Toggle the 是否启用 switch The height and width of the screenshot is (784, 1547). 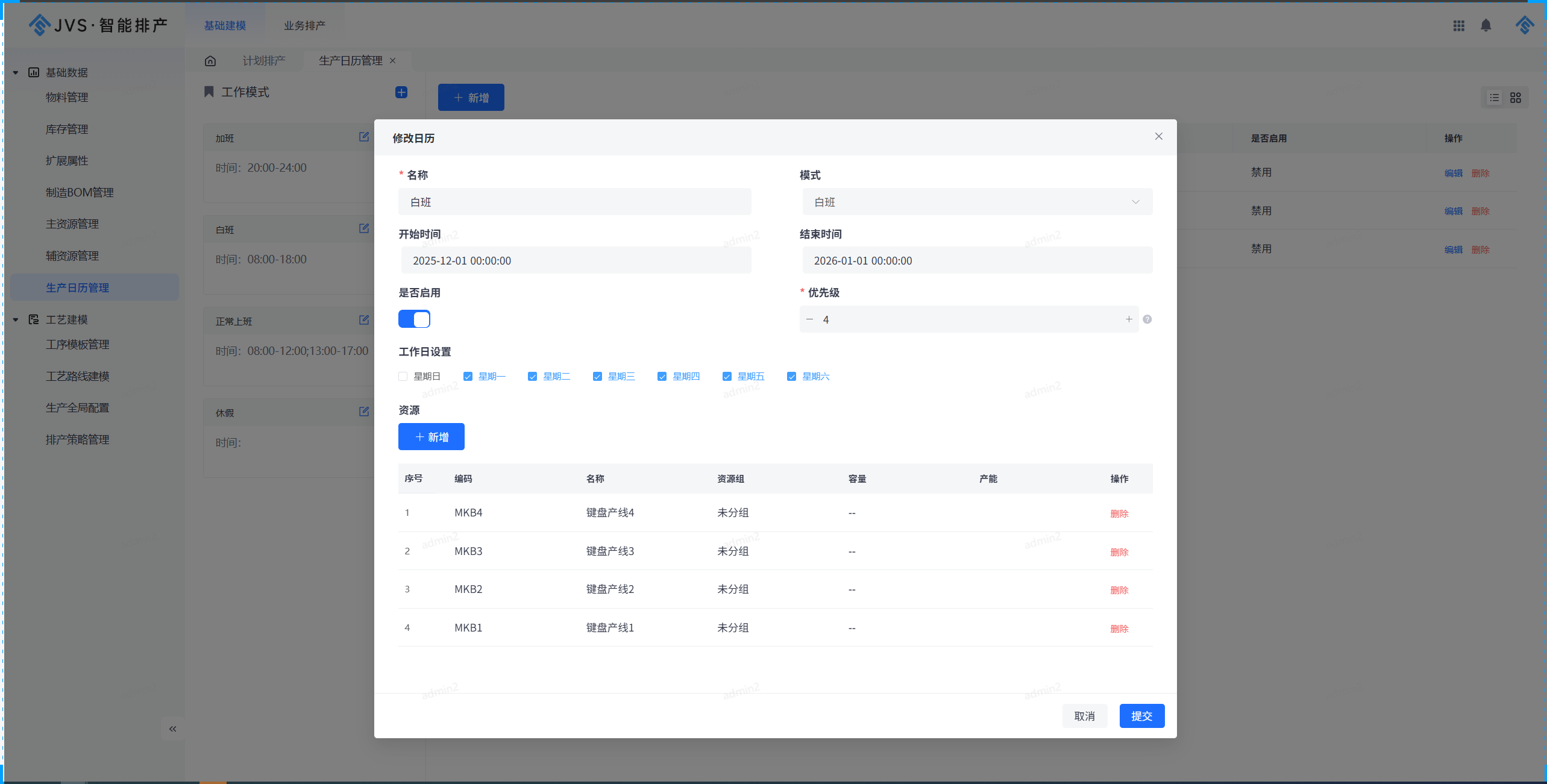pyautogui.click(x=414, y=319)
